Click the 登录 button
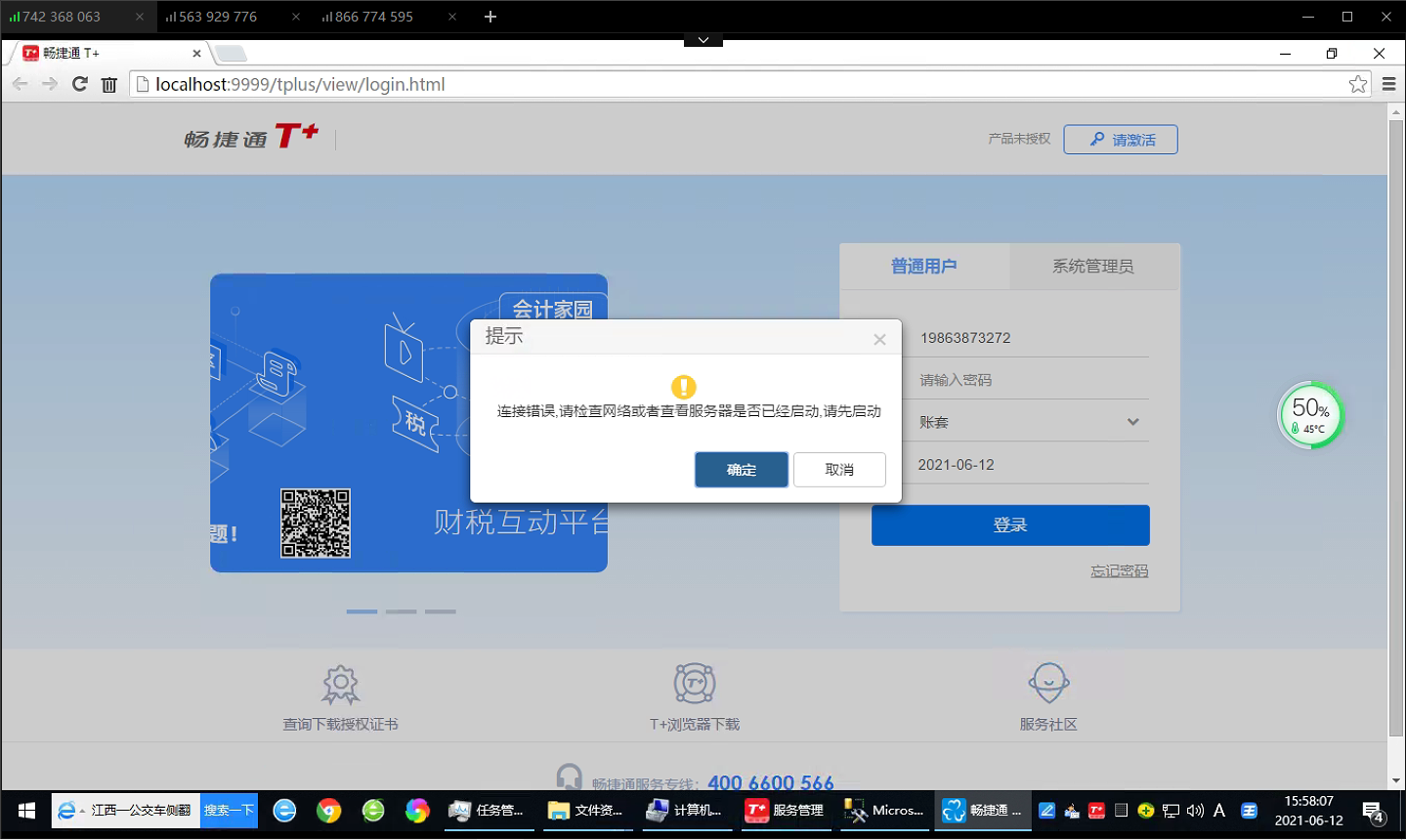Viewport: 1406px width, 840px height. pos(1010,525)
